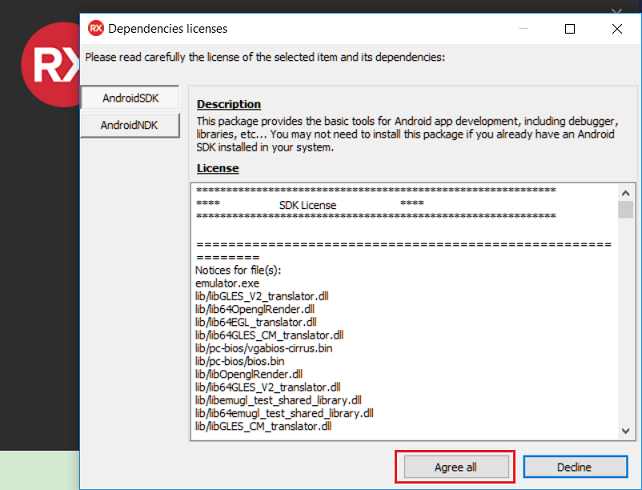Click the 'Dependencies licenses' window title
The height and width of the screenshot is (490, 642).
(x=167, y=29)
